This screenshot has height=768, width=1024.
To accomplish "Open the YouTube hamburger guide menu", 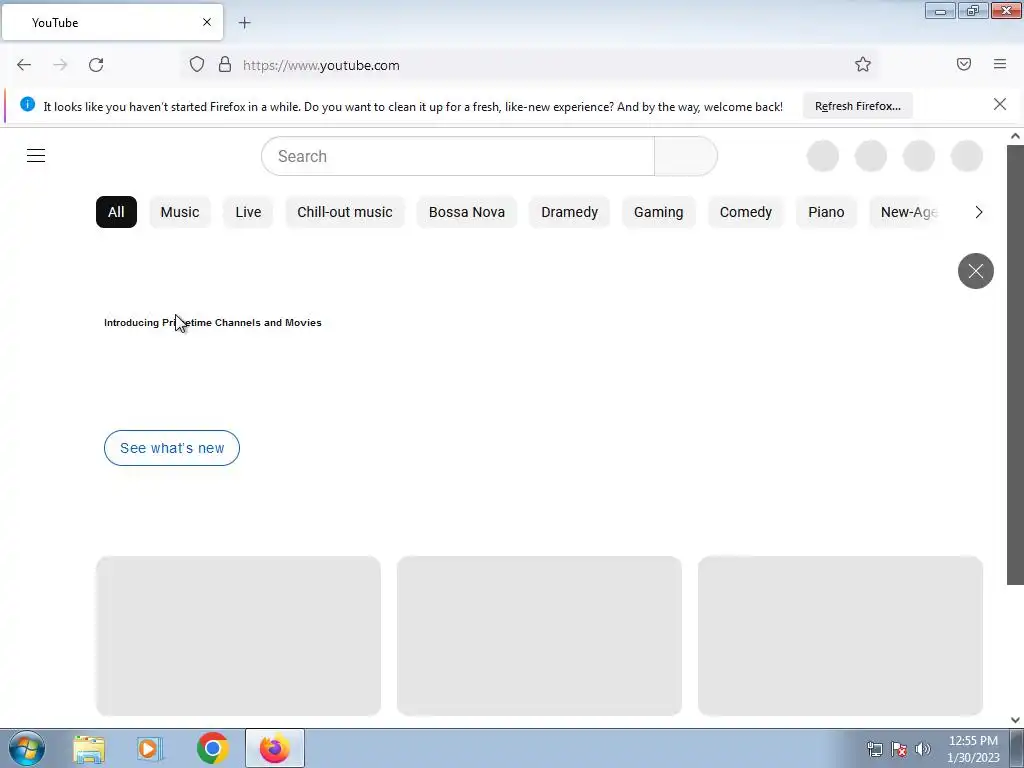I will (x=36, y=155).
